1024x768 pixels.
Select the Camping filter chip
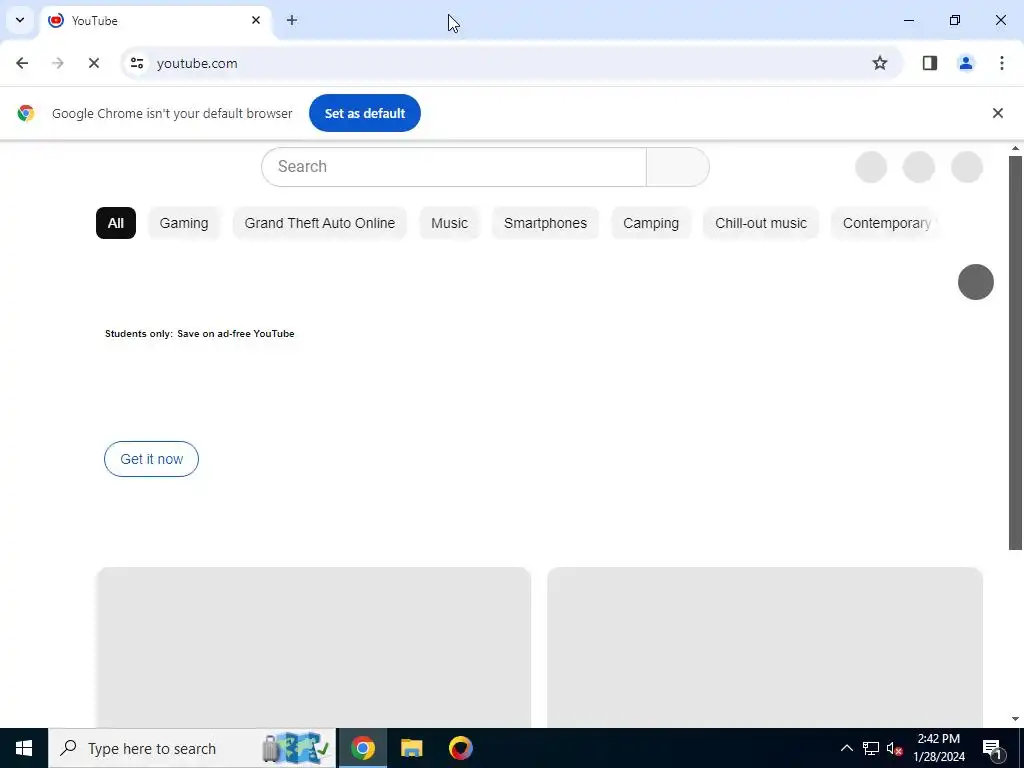click(x=651, y=223)
